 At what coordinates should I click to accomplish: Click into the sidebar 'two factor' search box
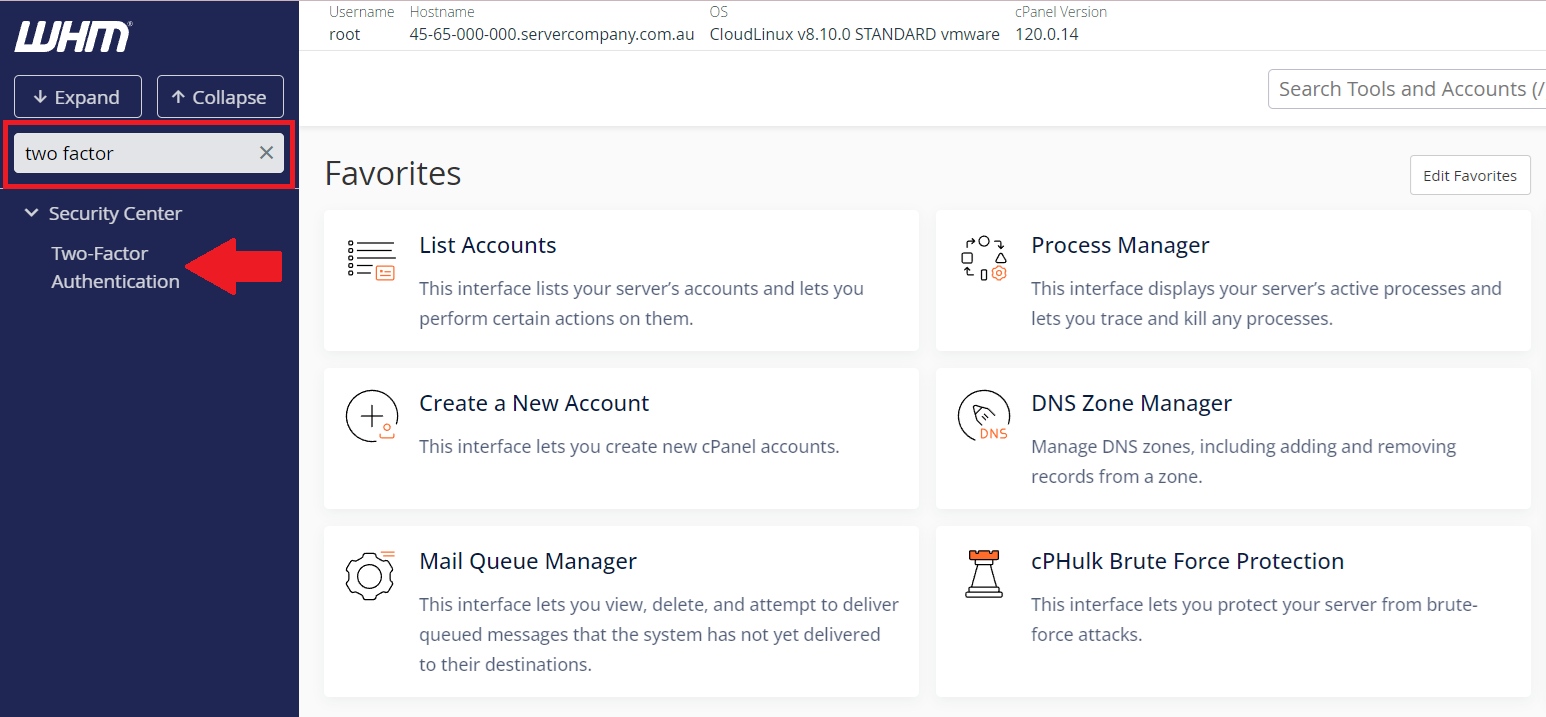(135, 153)
